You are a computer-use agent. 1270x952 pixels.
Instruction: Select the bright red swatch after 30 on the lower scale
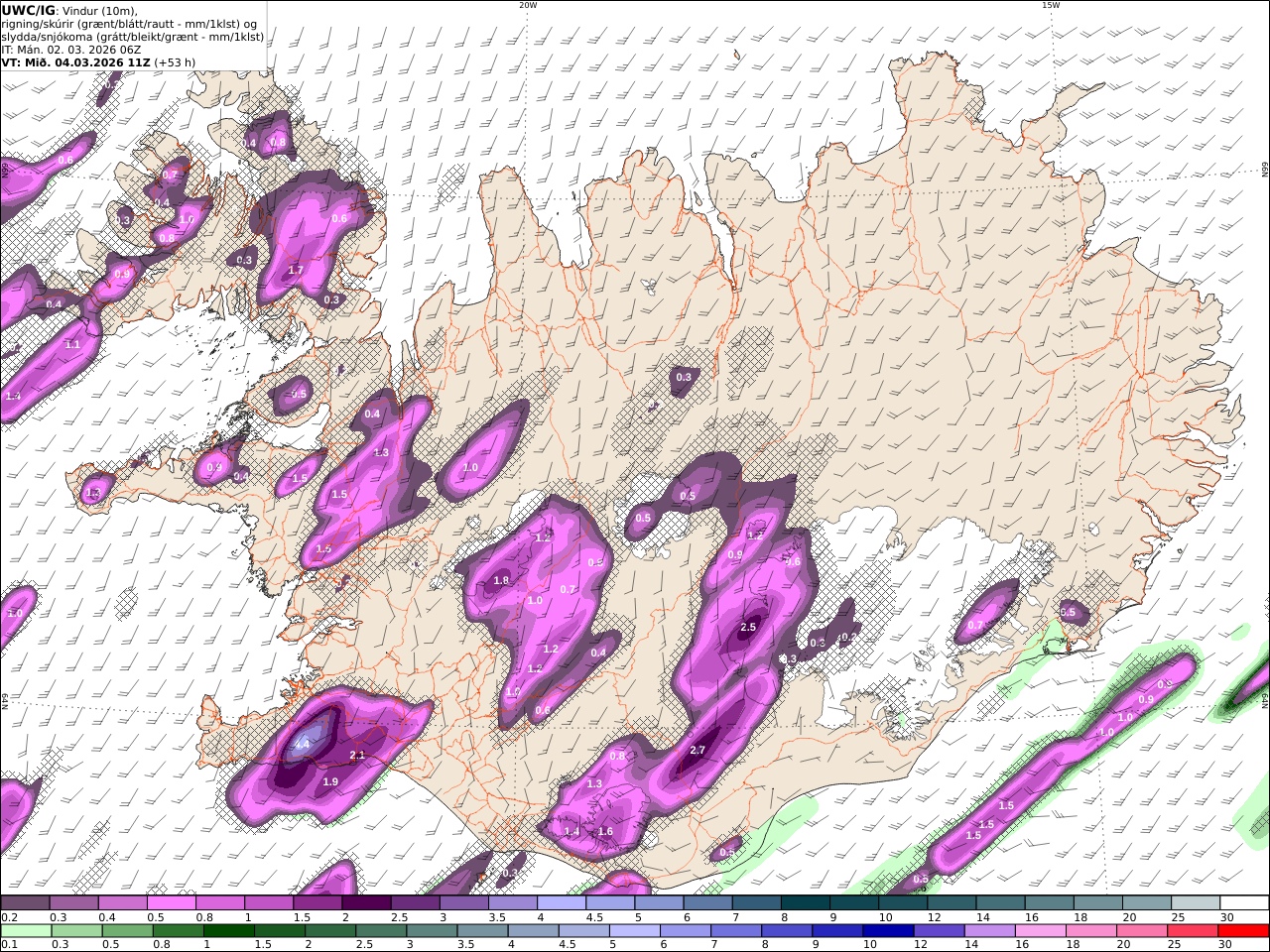click(1244, 930)
